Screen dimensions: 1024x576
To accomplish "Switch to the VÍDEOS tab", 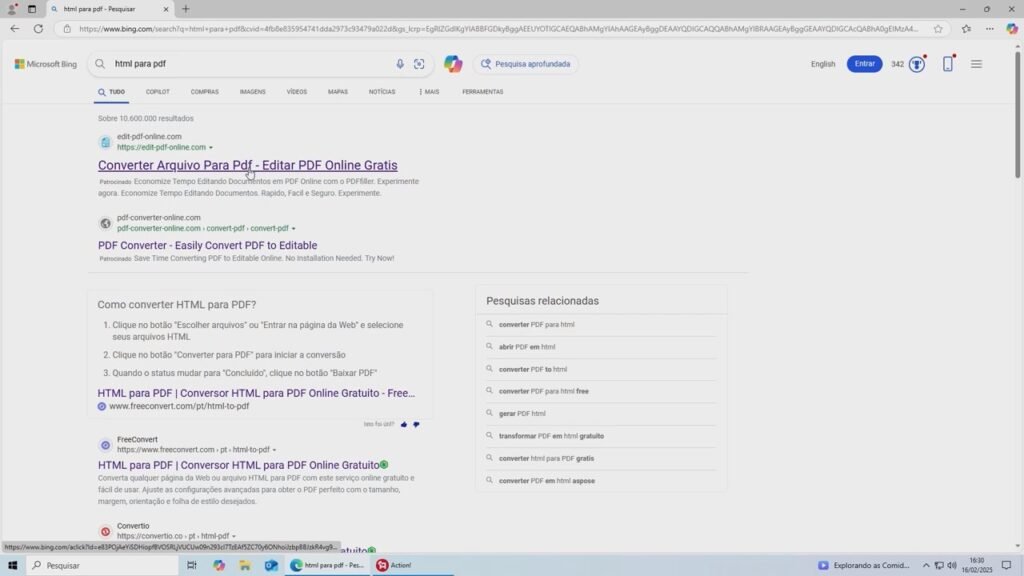I will [297, 92].
